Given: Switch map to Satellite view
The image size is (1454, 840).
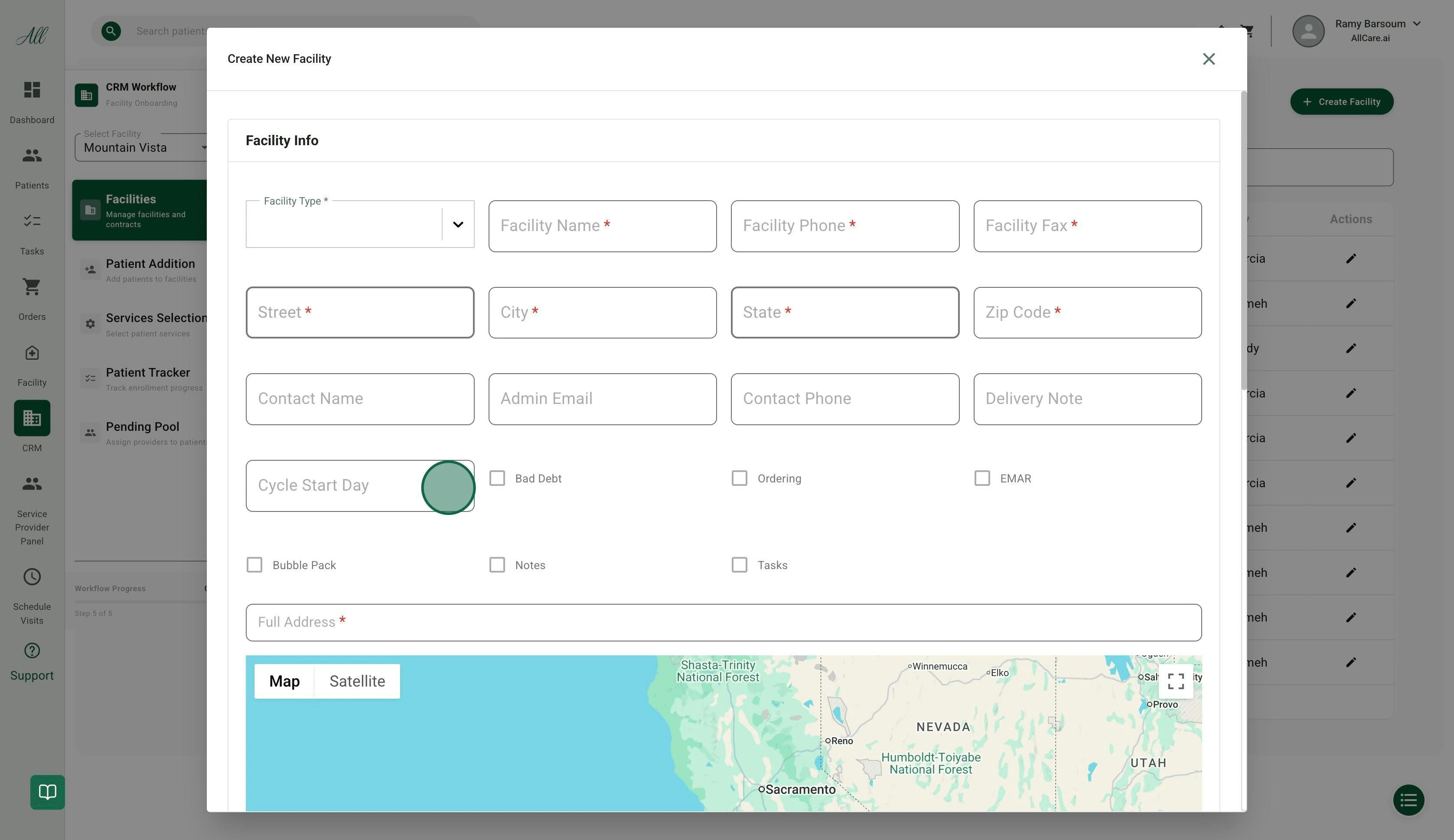Looking at the screenshot, I should pos(357,681).
